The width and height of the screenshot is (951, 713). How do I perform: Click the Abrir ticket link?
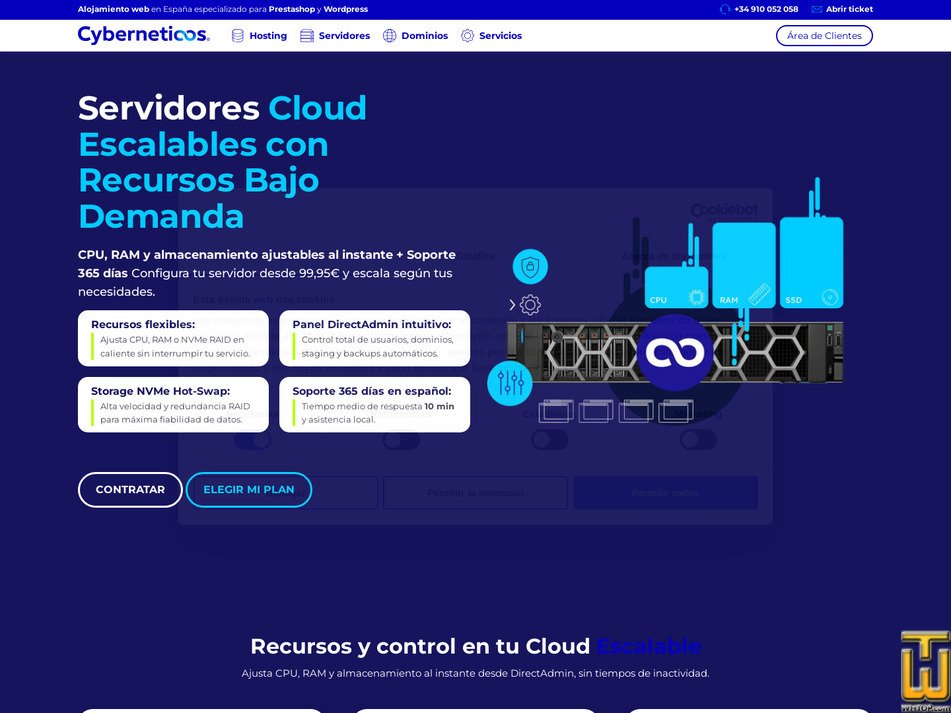coord(849,9)
